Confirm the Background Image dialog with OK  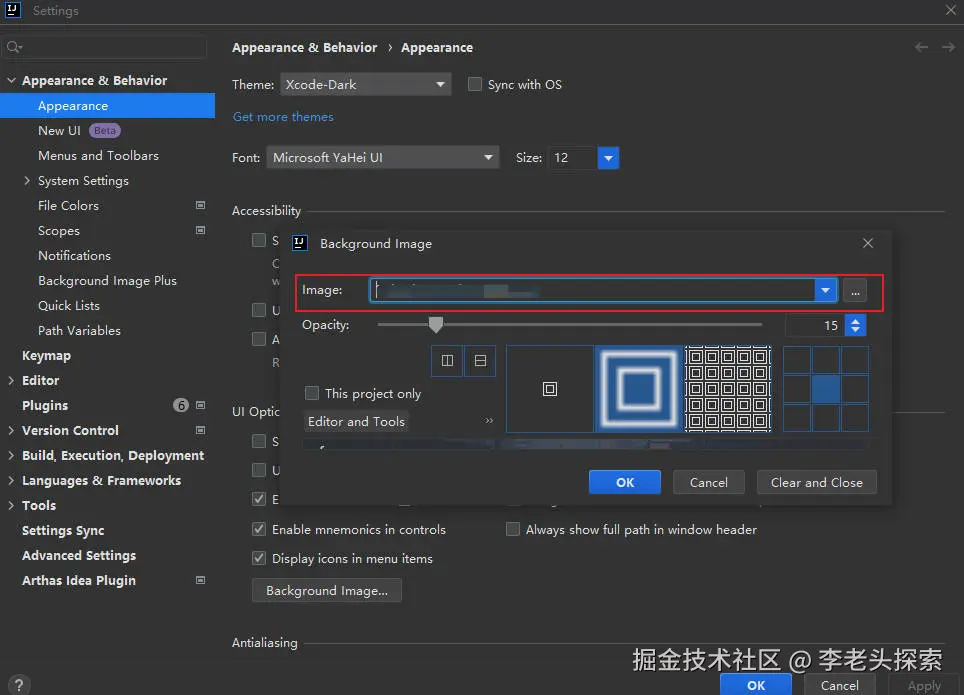click(x=625, y=482)
